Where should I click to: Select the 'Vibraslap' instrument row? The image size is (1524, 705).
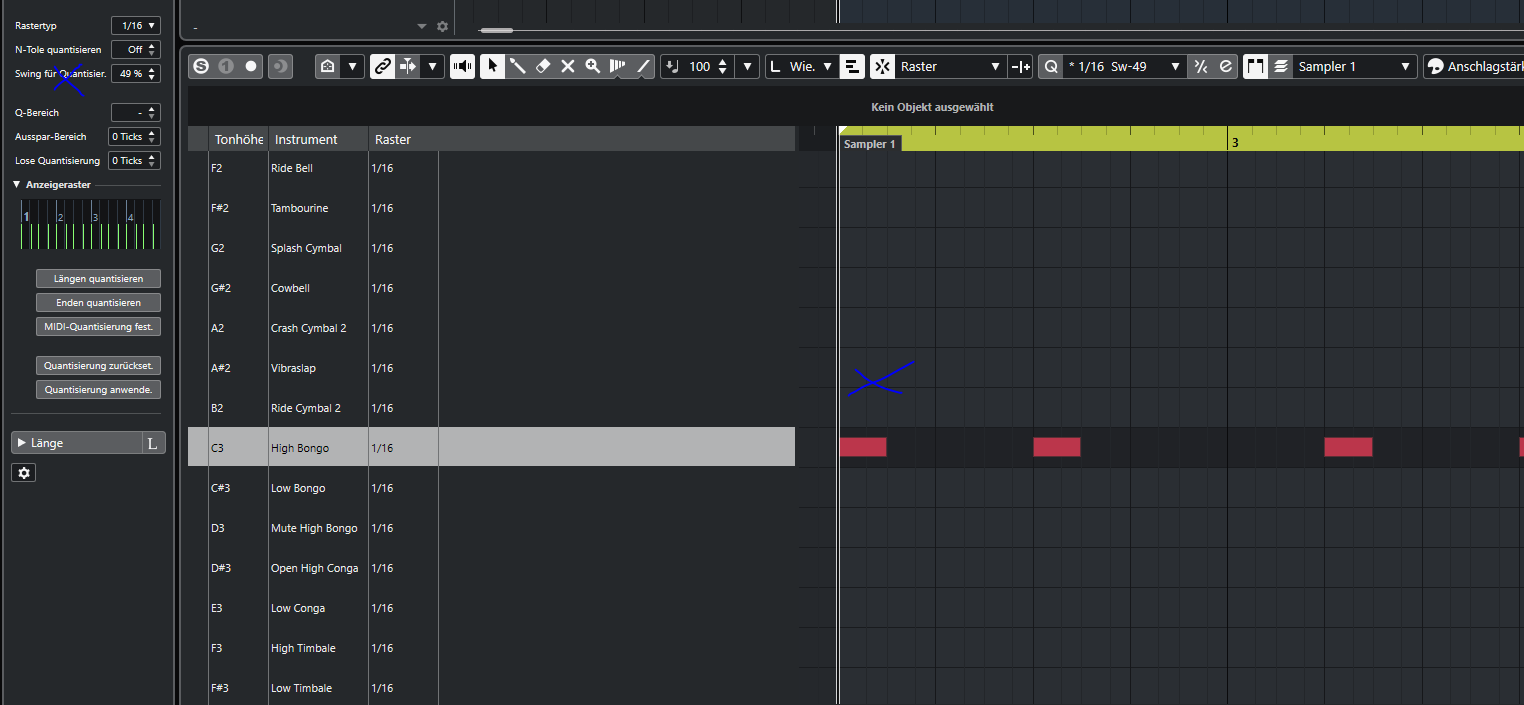pos(491,368)
